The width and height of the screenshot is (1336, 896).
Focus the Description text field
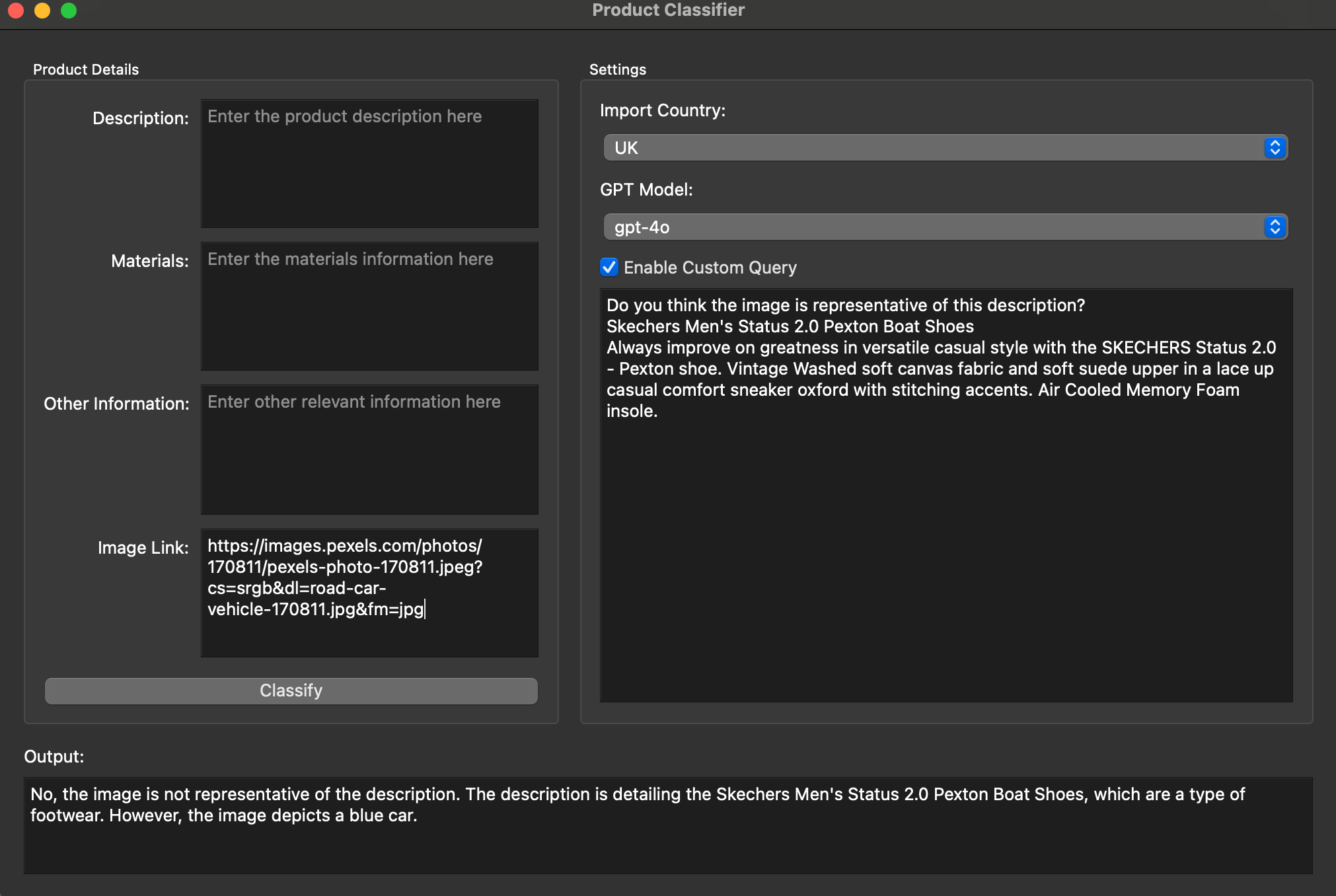click(369, 164)
